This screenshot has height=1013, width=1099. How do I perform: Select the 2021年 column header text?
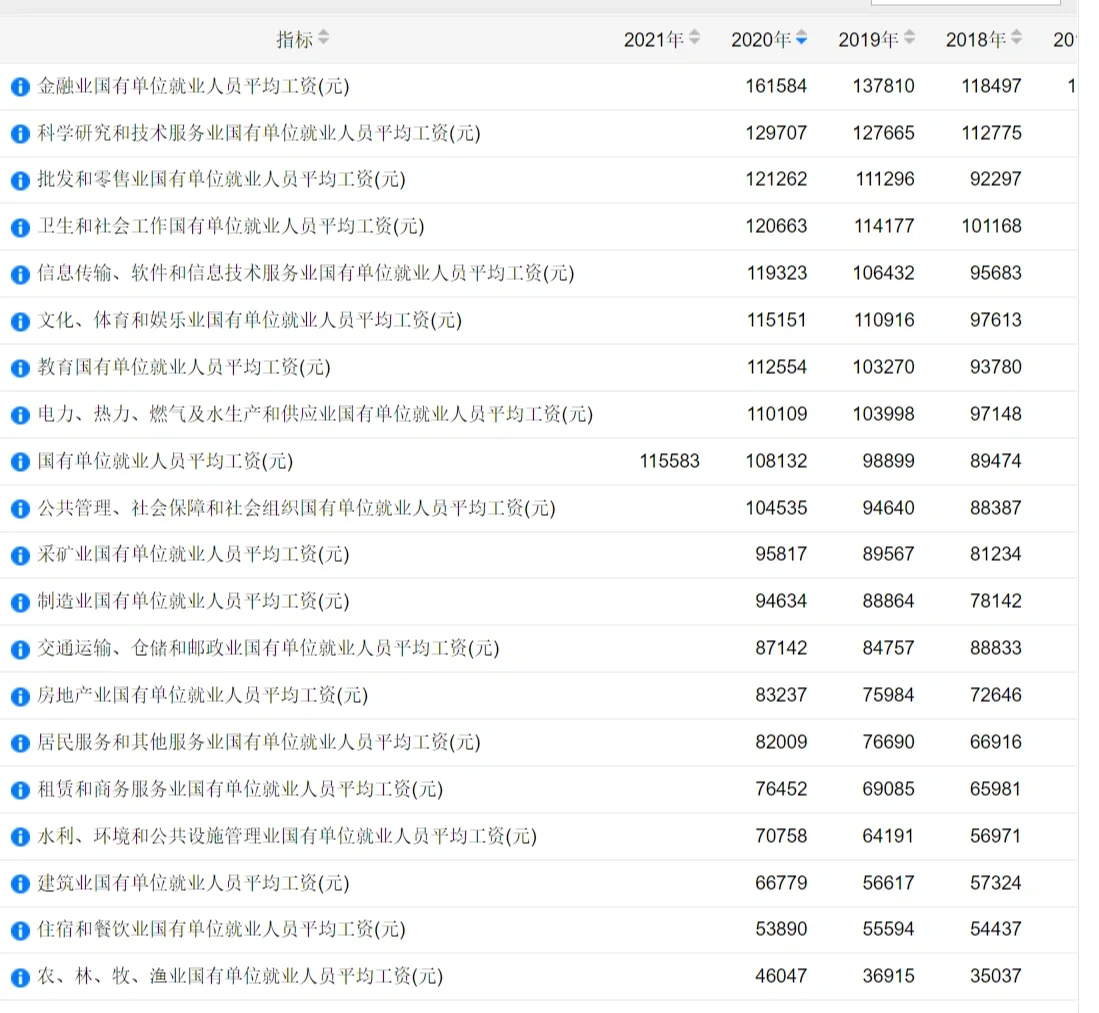click(x=654, y=39)
